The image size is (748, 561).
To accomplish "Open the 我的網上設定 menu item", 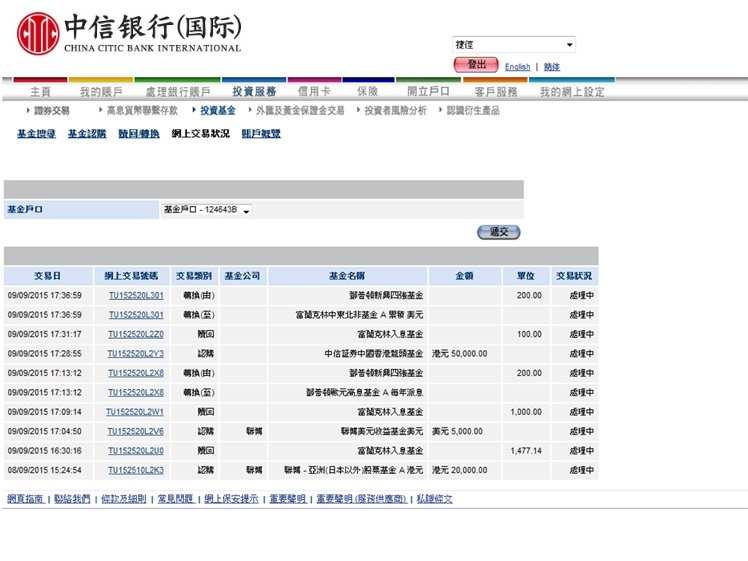I will point(572,92).
